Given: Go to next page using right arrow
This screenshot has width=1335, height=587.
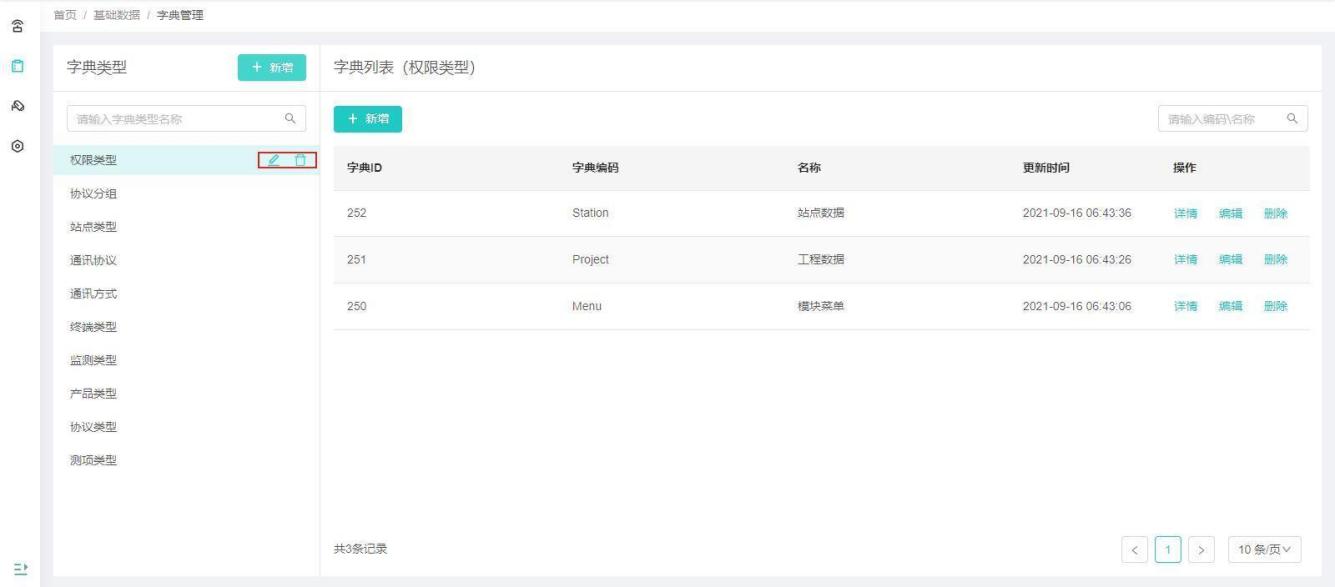Looking at the screenshot, I should coord(1202,549).
